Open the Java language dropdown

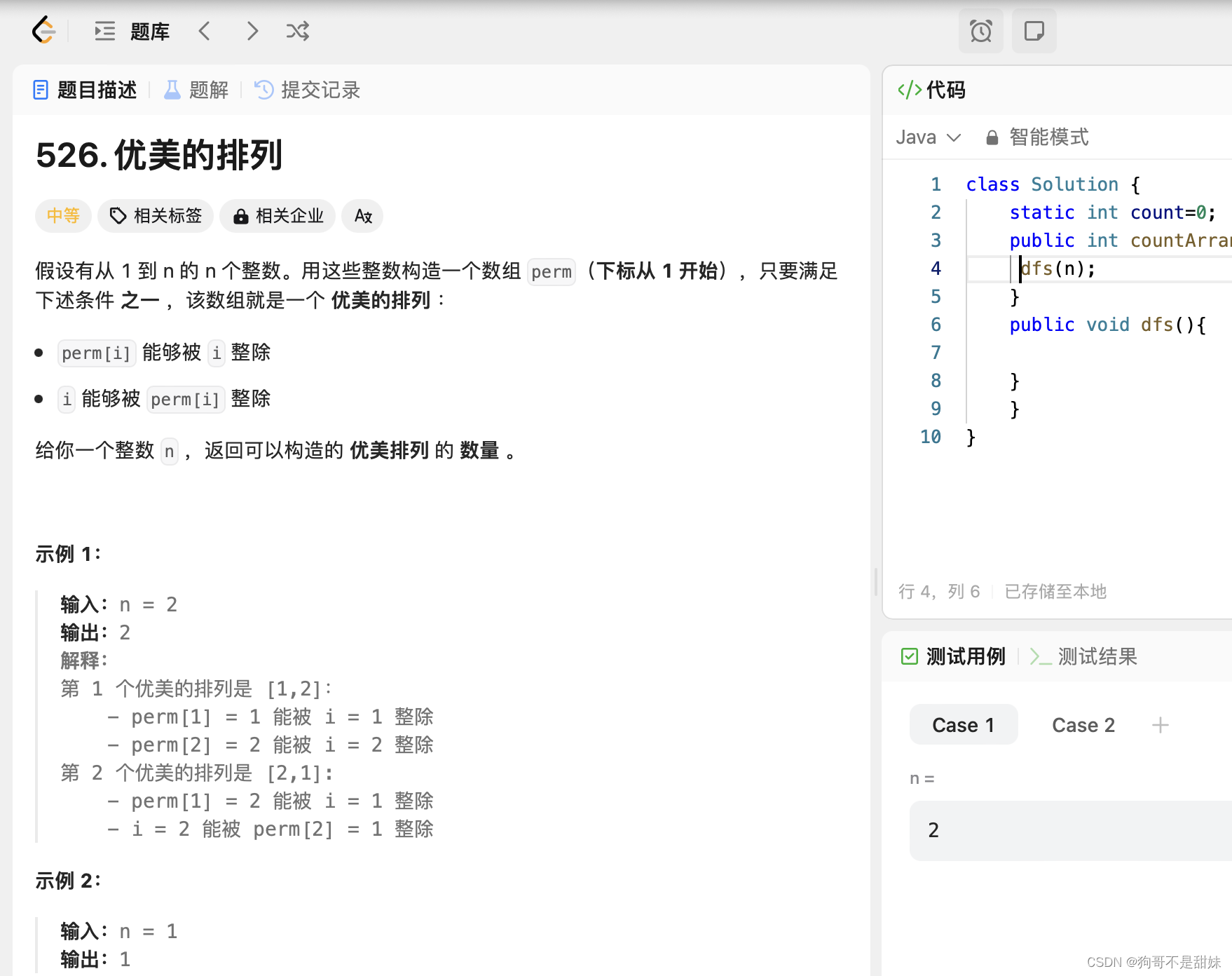(x=927, y=137)
